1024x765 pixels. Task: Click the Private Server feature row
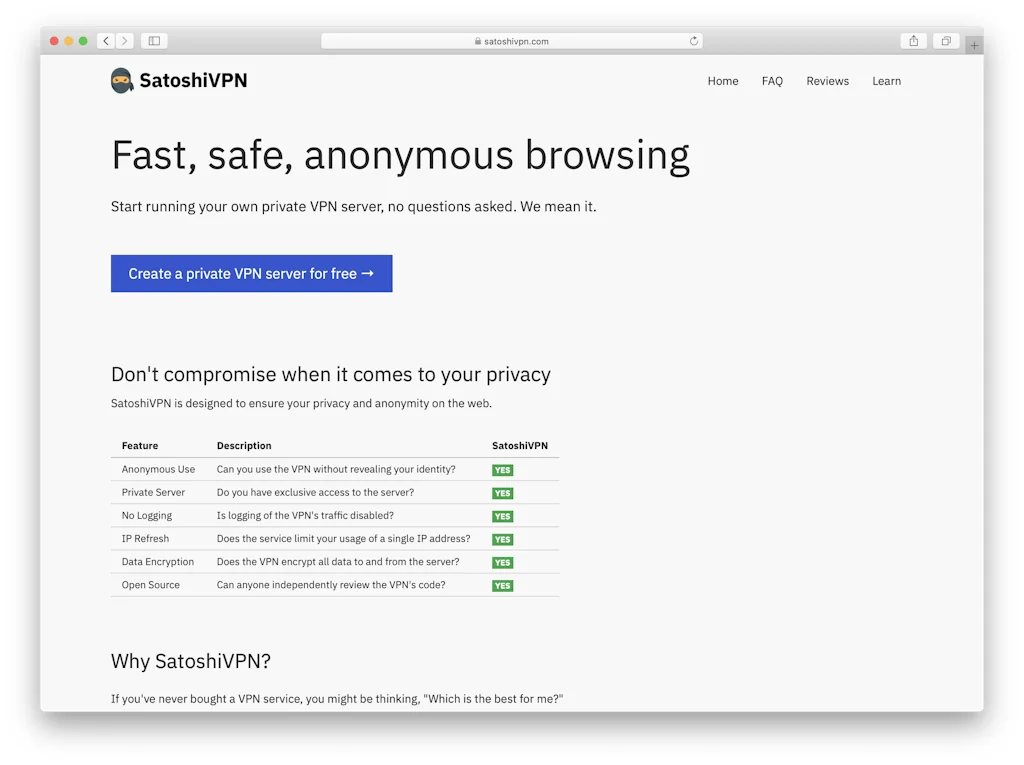click(153, 492)
